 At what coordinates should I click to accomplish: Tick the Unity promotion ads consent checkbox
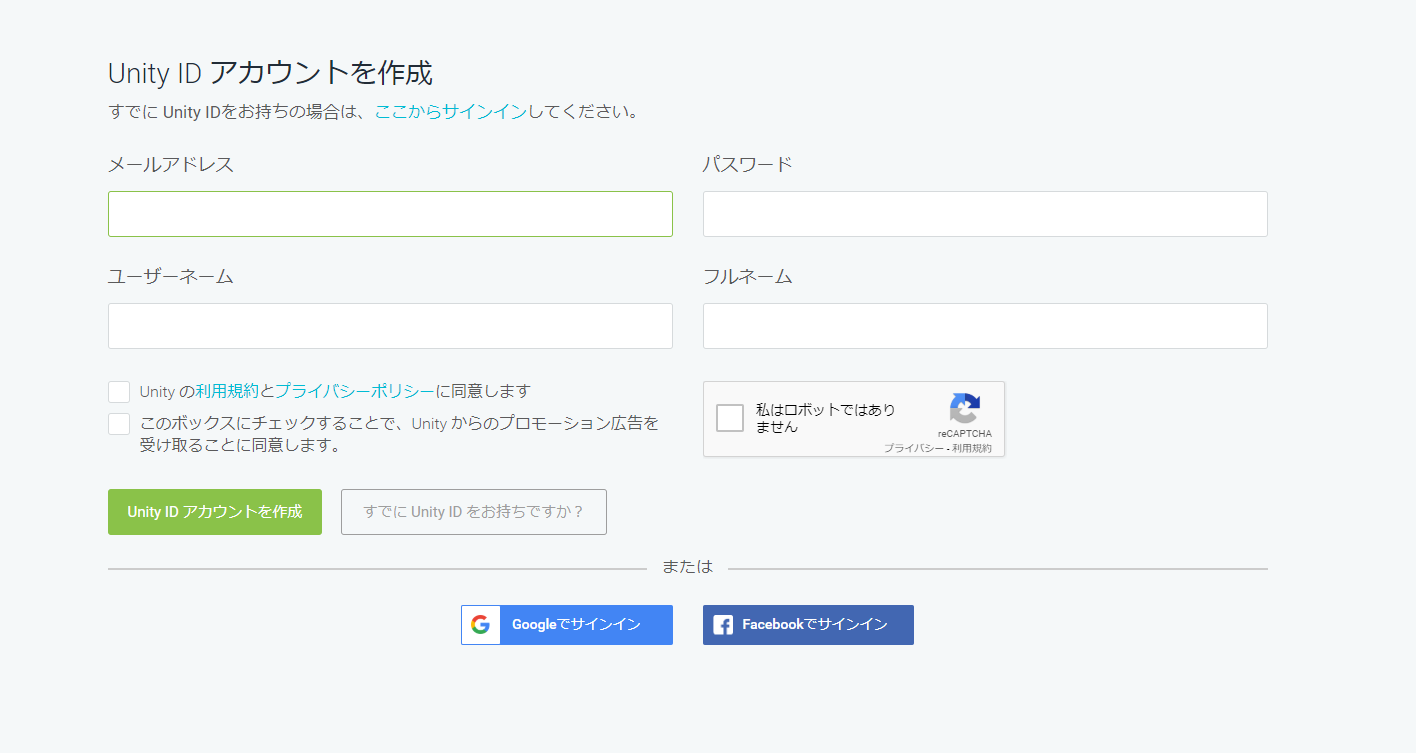(x=119, y=424)
